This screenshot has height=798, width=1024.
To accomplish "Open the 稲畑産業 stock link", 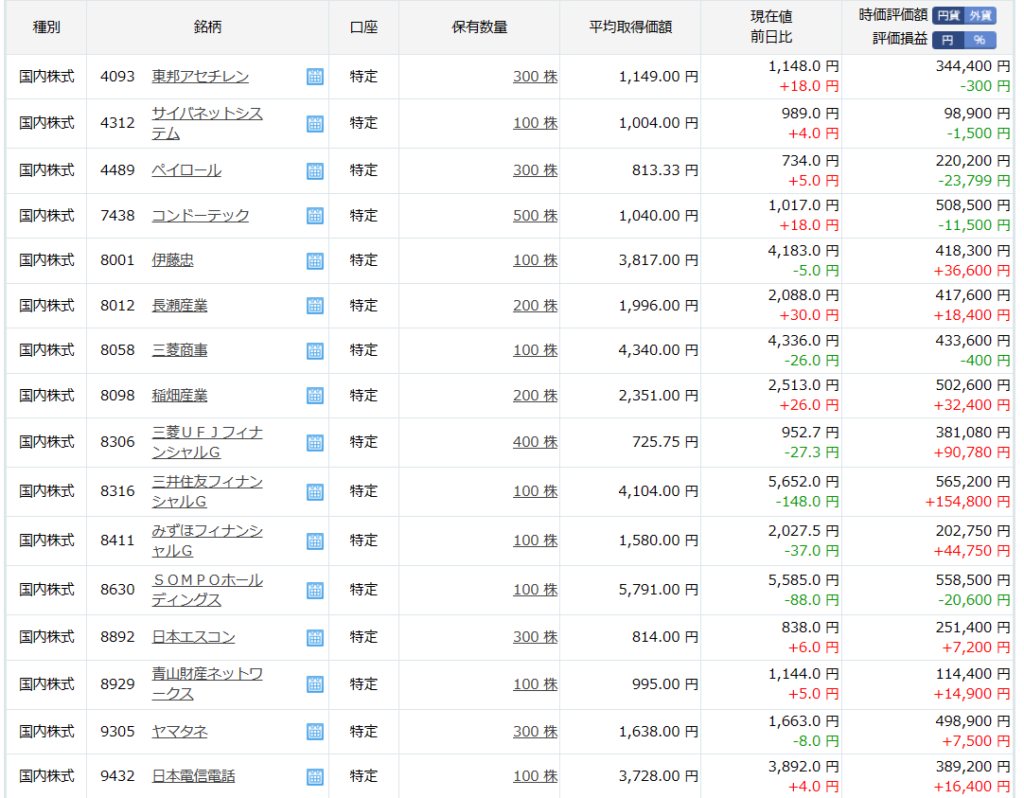I will (180, 396).
